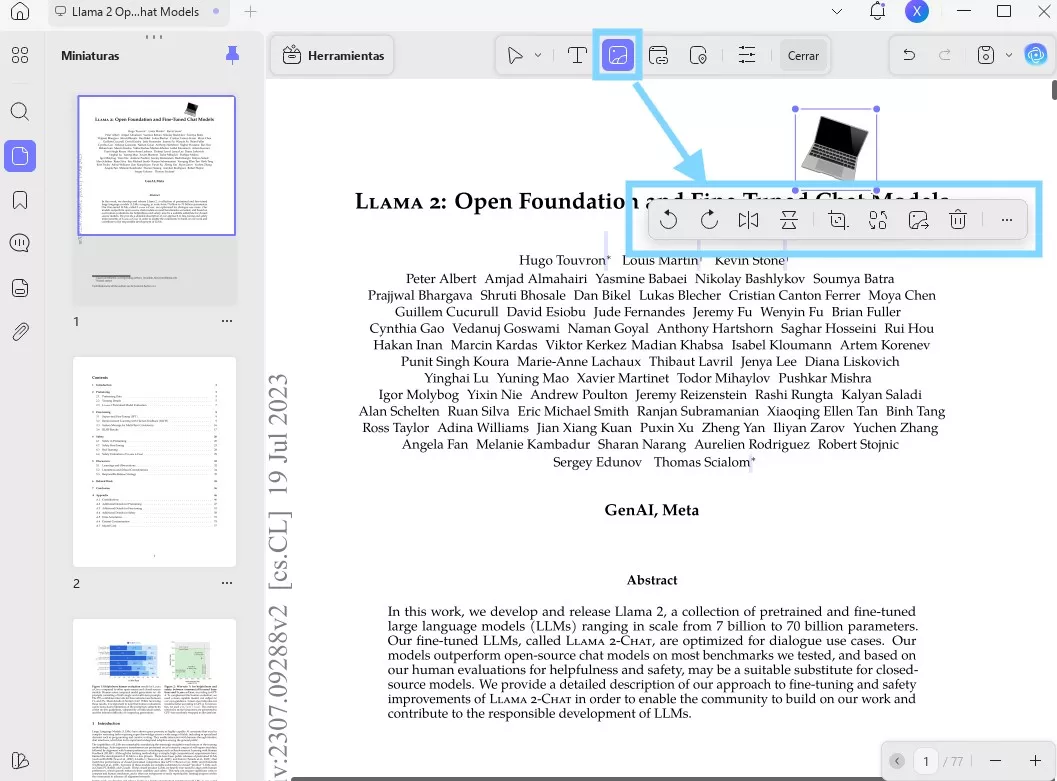Open the home screen icon

click(x=20, y=11)
